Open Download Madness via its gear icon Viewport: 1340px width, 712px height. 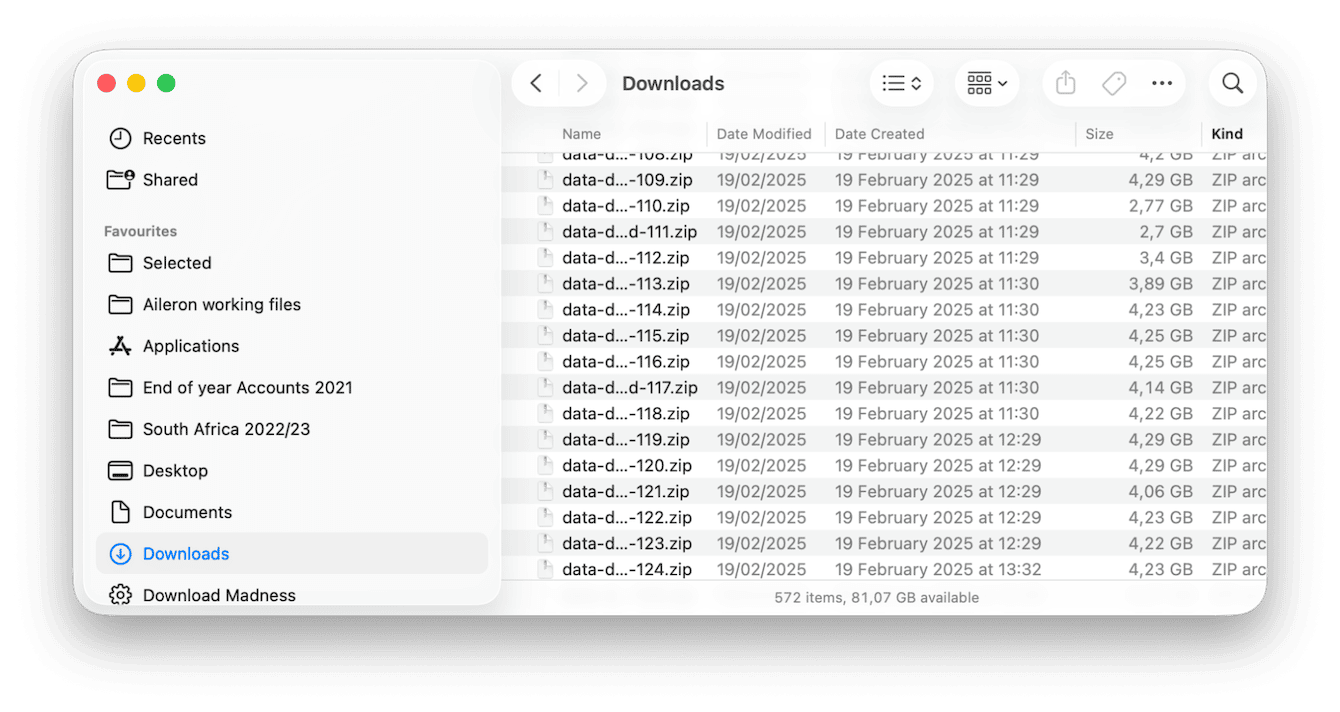click(120, 594)
